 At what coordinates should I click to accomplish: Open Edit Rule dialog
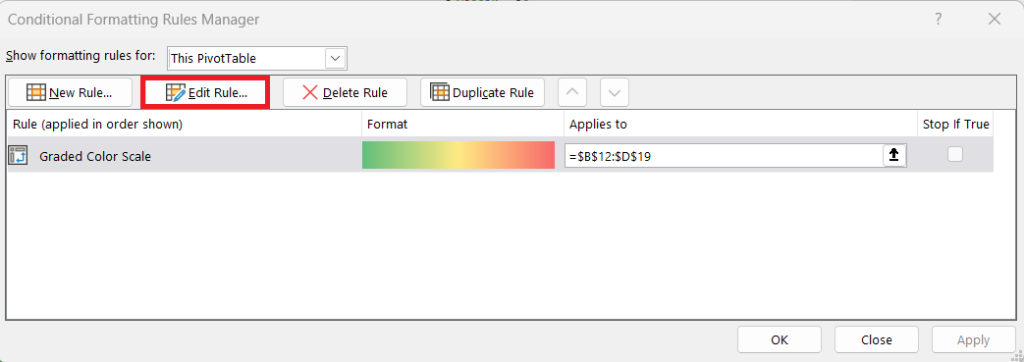tap(206, 92)
